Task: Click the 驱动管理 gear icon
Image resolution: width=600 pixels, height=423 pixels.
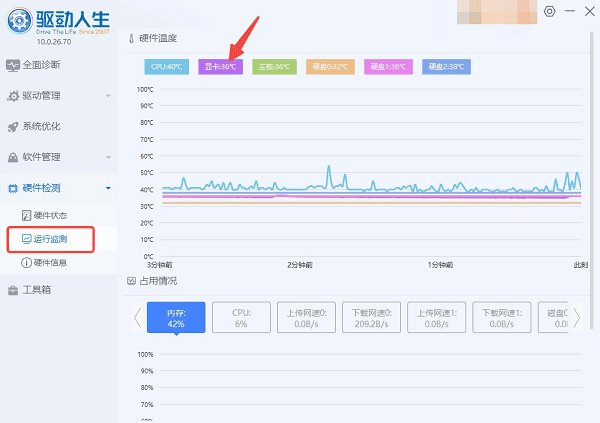Action: [13, 96]
